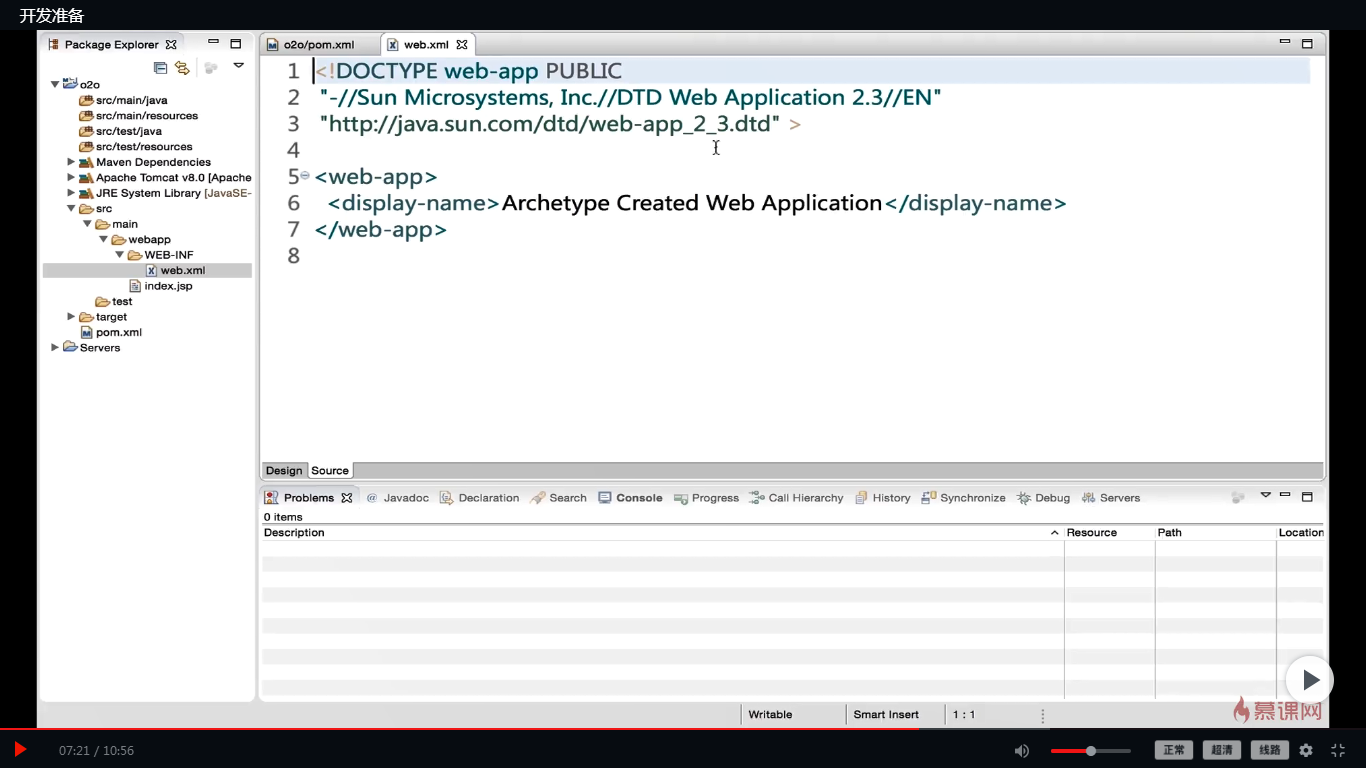Open the History view tab
The image size is (1366, 768).
pyautogui.click(x=883, y=498)
